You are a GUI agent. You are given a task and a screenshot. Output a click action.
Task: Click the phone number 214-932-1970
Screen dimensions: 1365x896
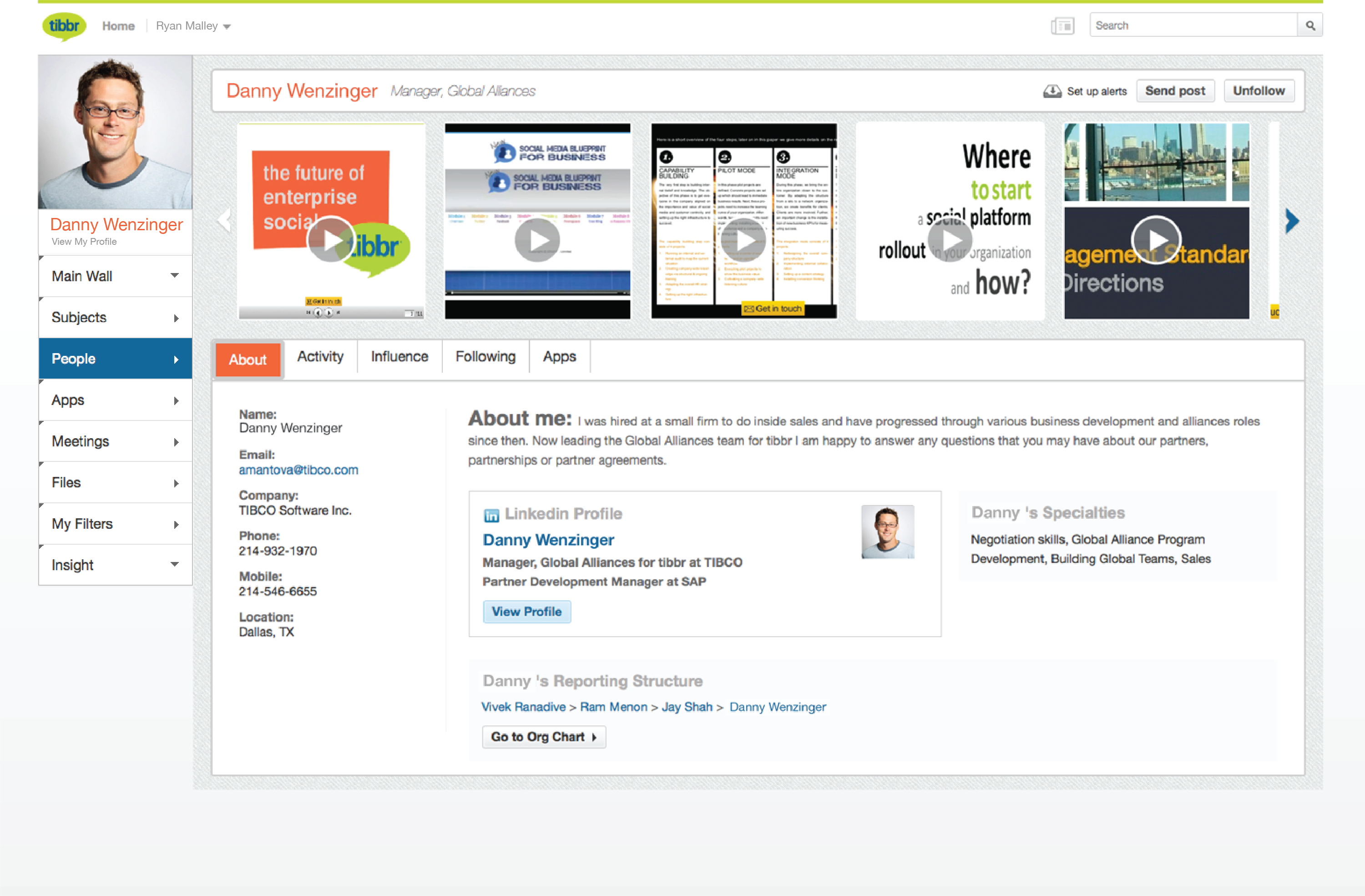278,551
